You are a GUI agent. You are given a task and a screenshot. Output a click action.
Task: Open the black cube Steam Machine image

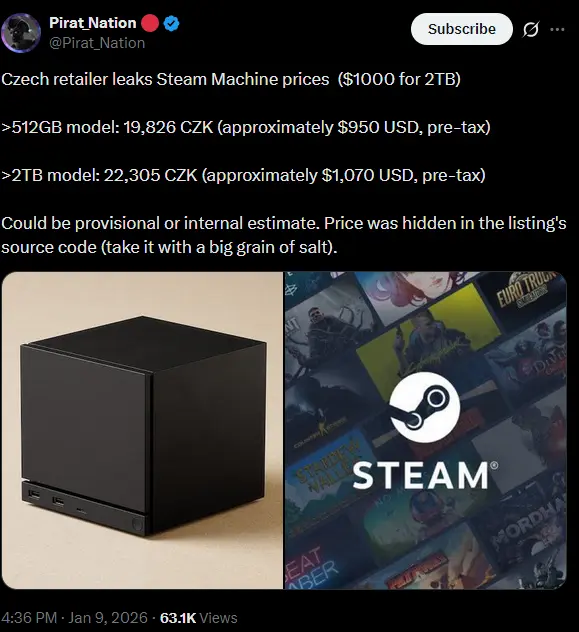click(x=142, y=430)
